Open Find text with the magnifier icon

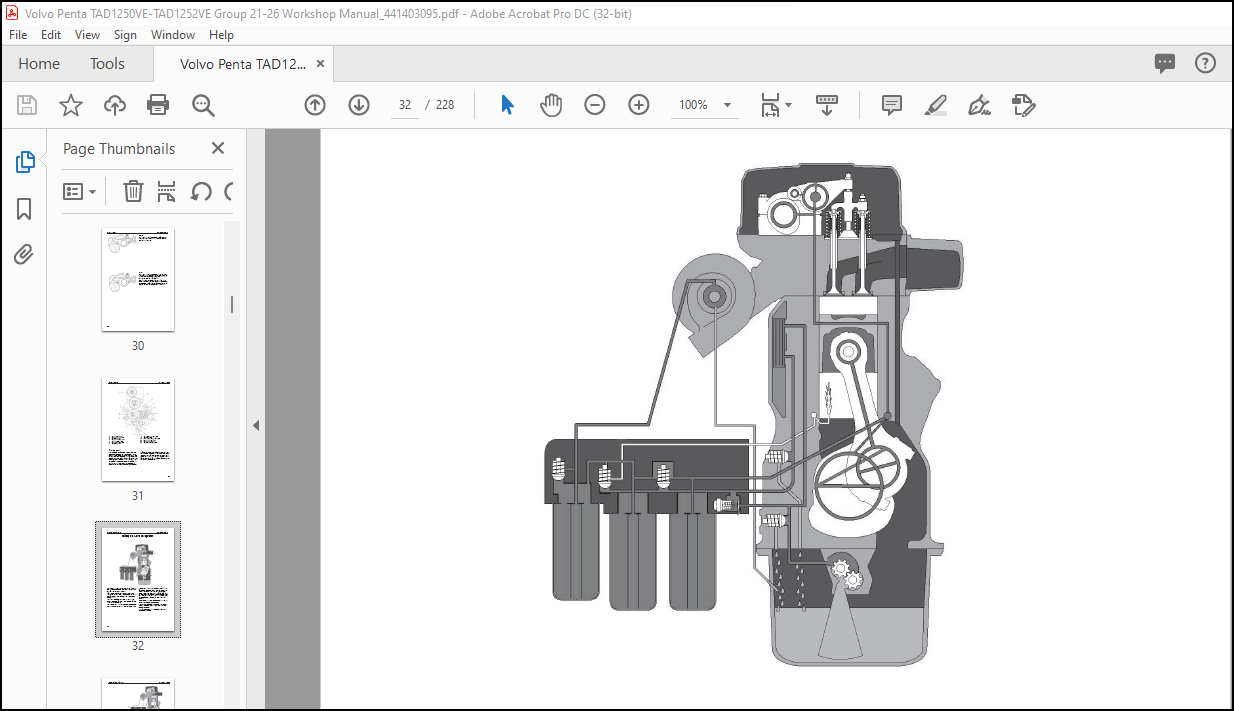[203, 105]
